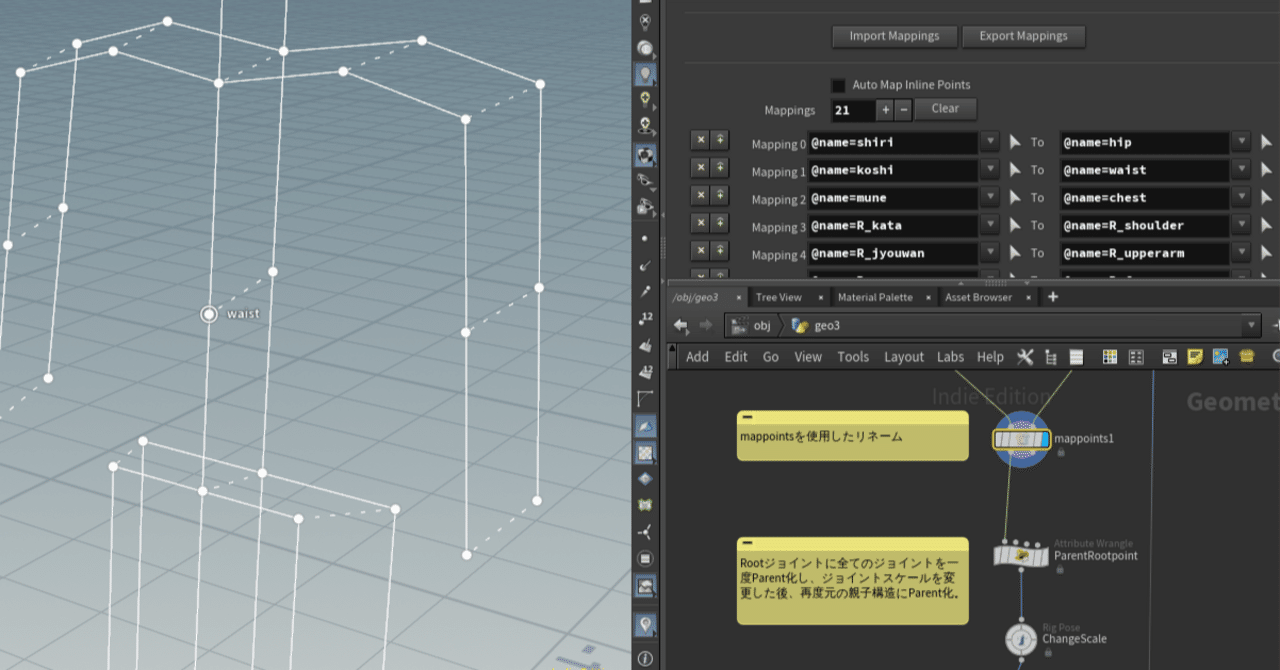Enable Auto Map Inline Points

click(x=838, y=85)
